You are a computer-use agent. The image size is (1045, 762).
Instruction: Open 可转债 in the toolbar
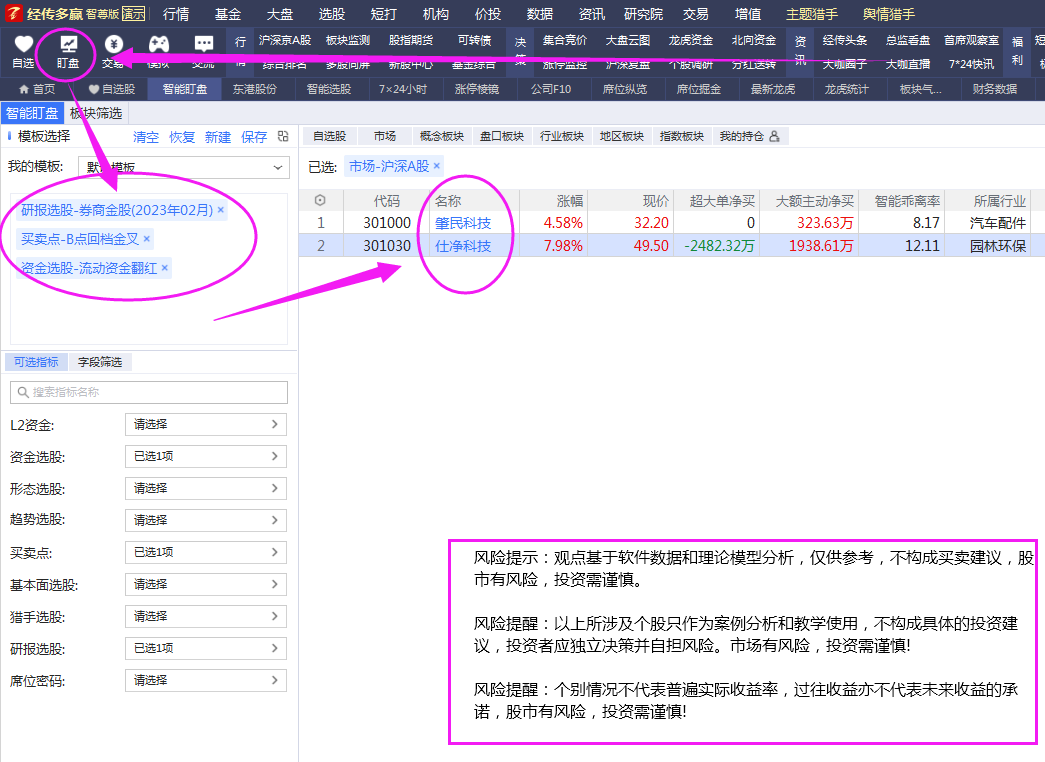point(474,41)
